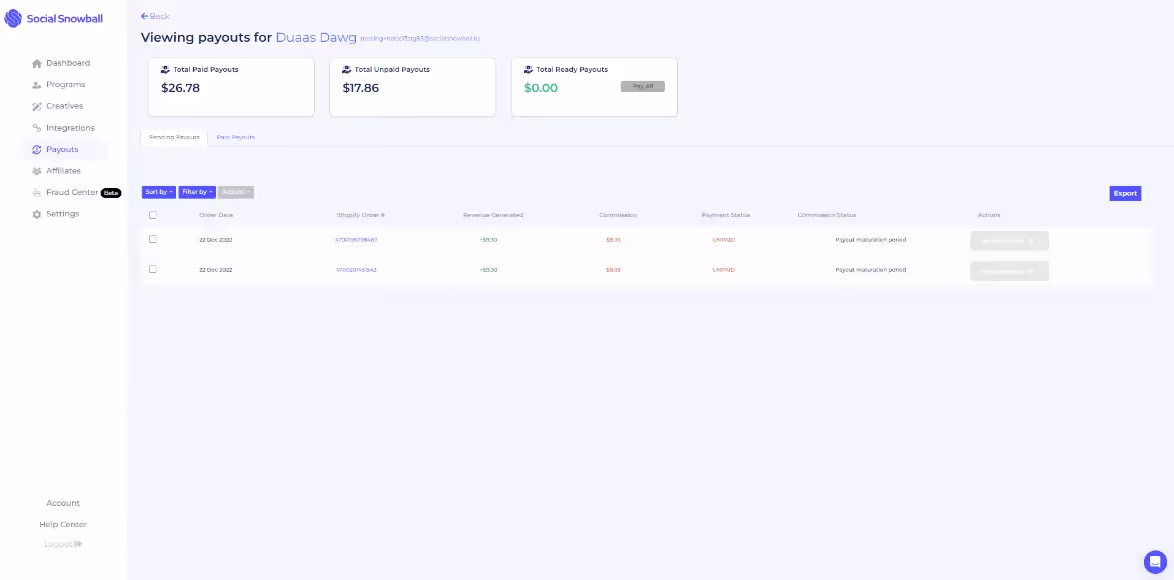
Task: Open Affiliates in the sidebar
Action: tap(64, 171)
